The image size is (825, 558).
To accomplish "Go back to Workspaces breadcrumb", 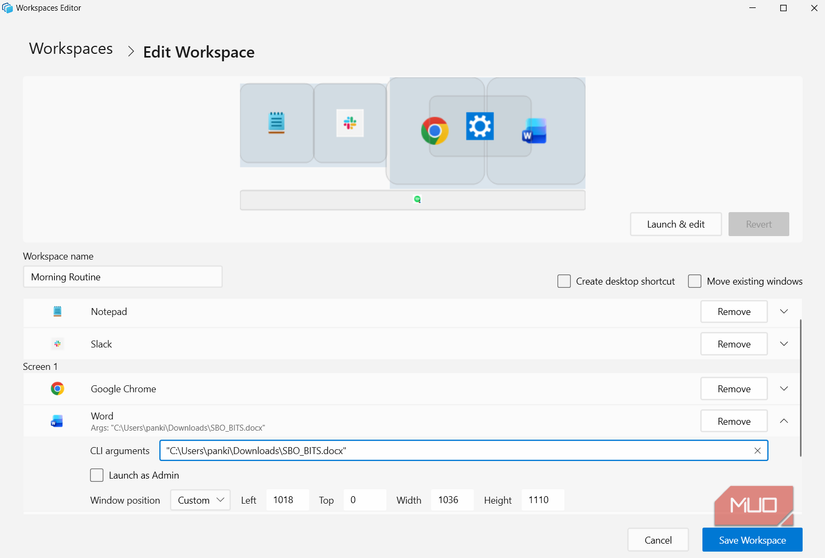I will (x=71, y=49).
